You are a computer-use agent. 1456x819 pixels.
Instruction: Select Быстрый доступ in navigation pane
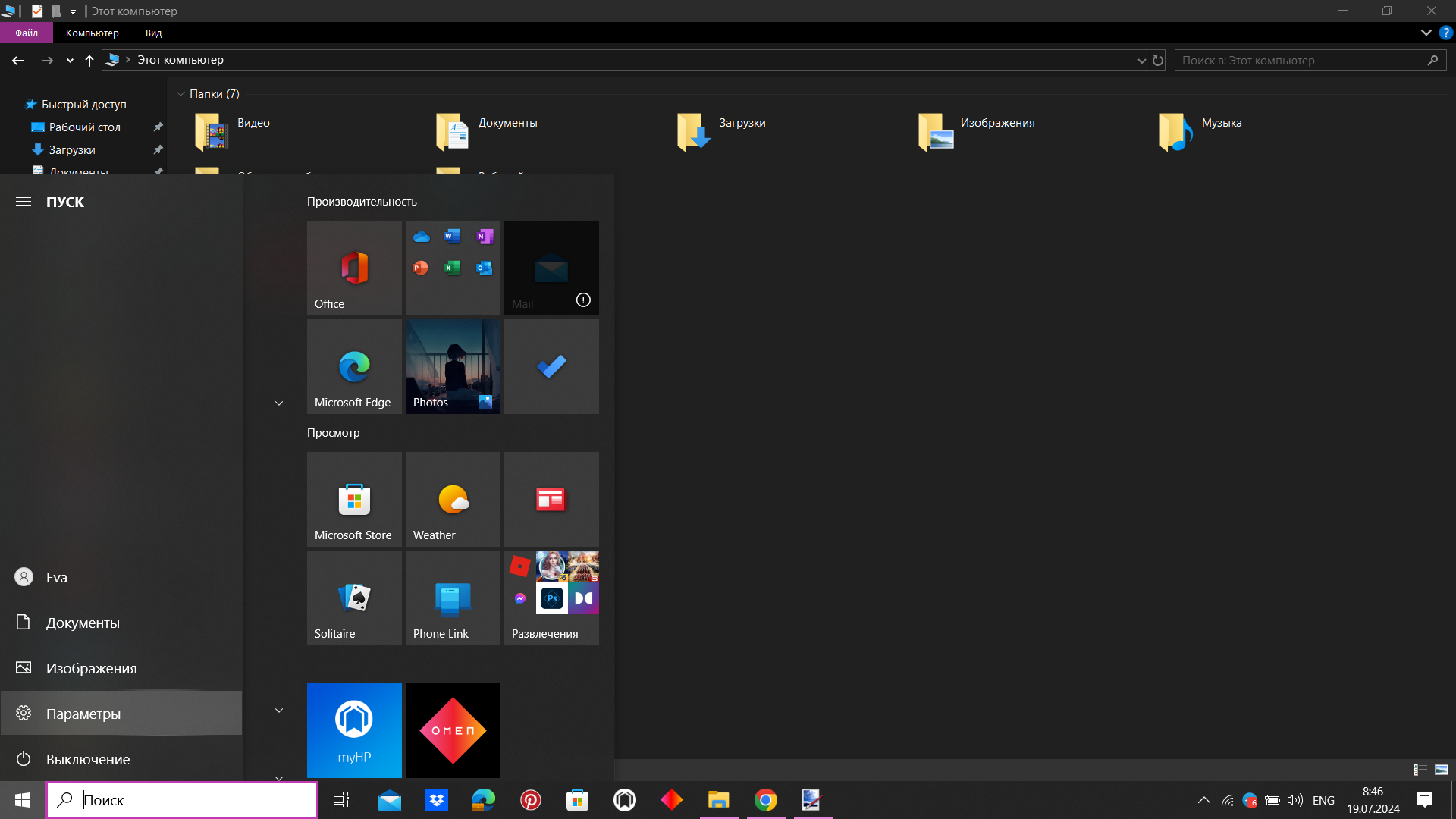pos(83,105)
